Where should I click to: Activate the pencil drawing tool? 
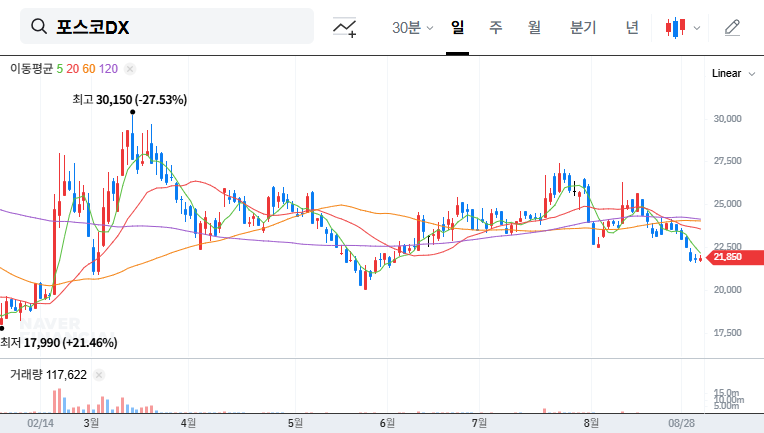pyautogui.click(x=732, y=27)
